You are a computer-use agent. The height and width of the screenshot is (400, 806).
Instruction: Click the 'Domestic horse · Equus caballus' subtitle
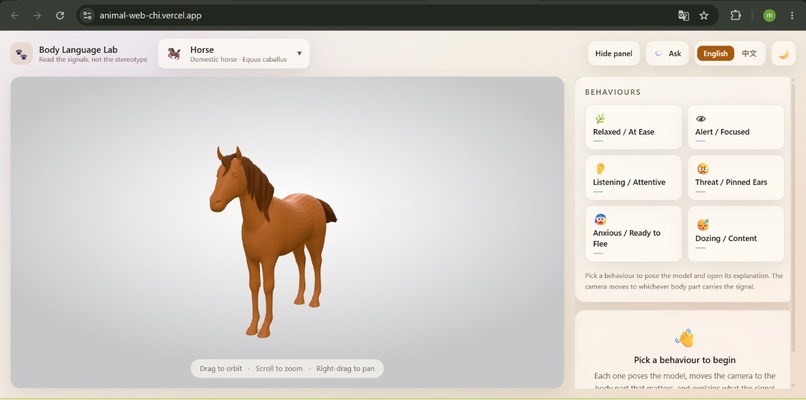(x=239, y=60)
